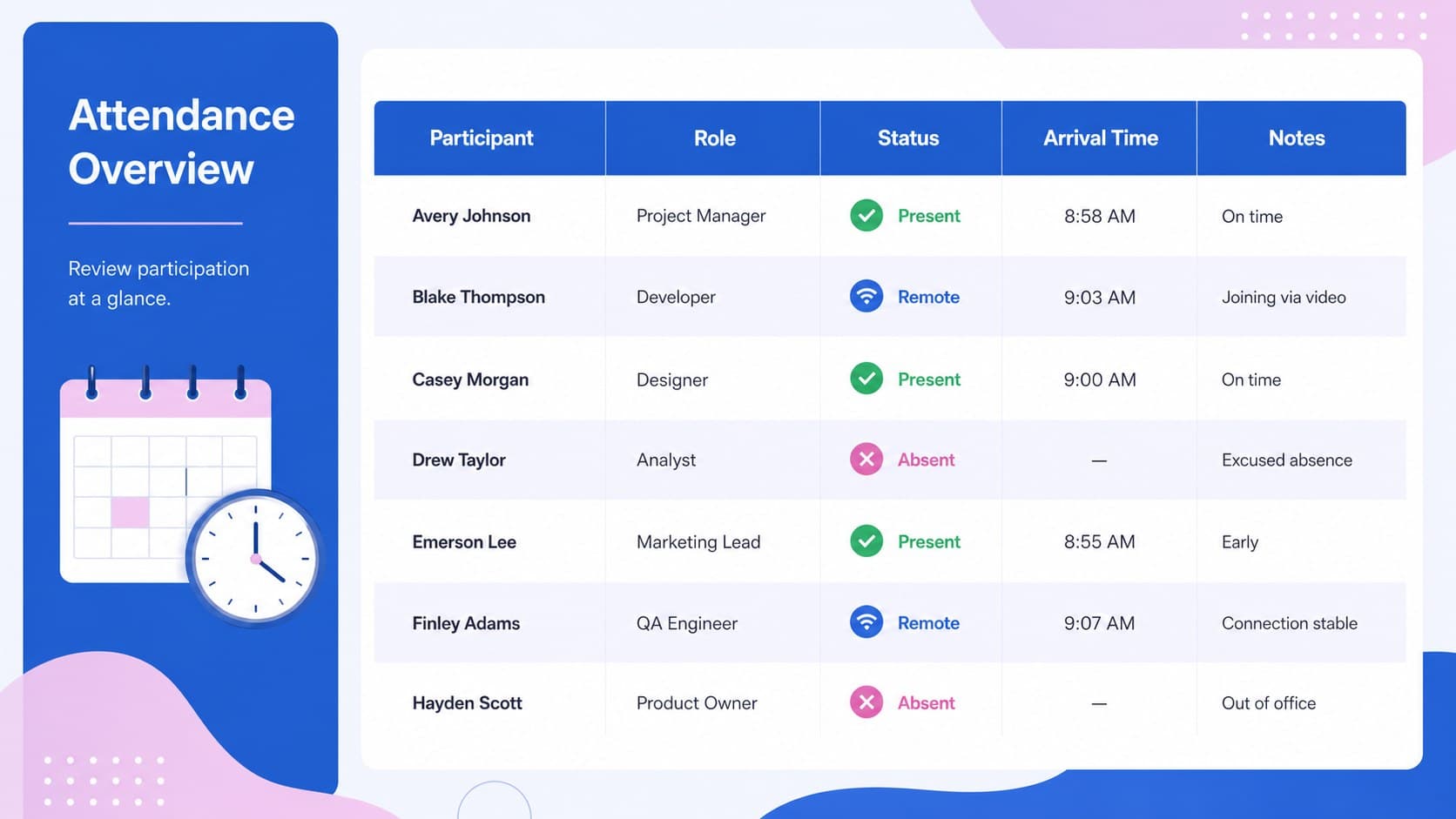Click the green check icon in Casey Morgan's row

(866, 379)
